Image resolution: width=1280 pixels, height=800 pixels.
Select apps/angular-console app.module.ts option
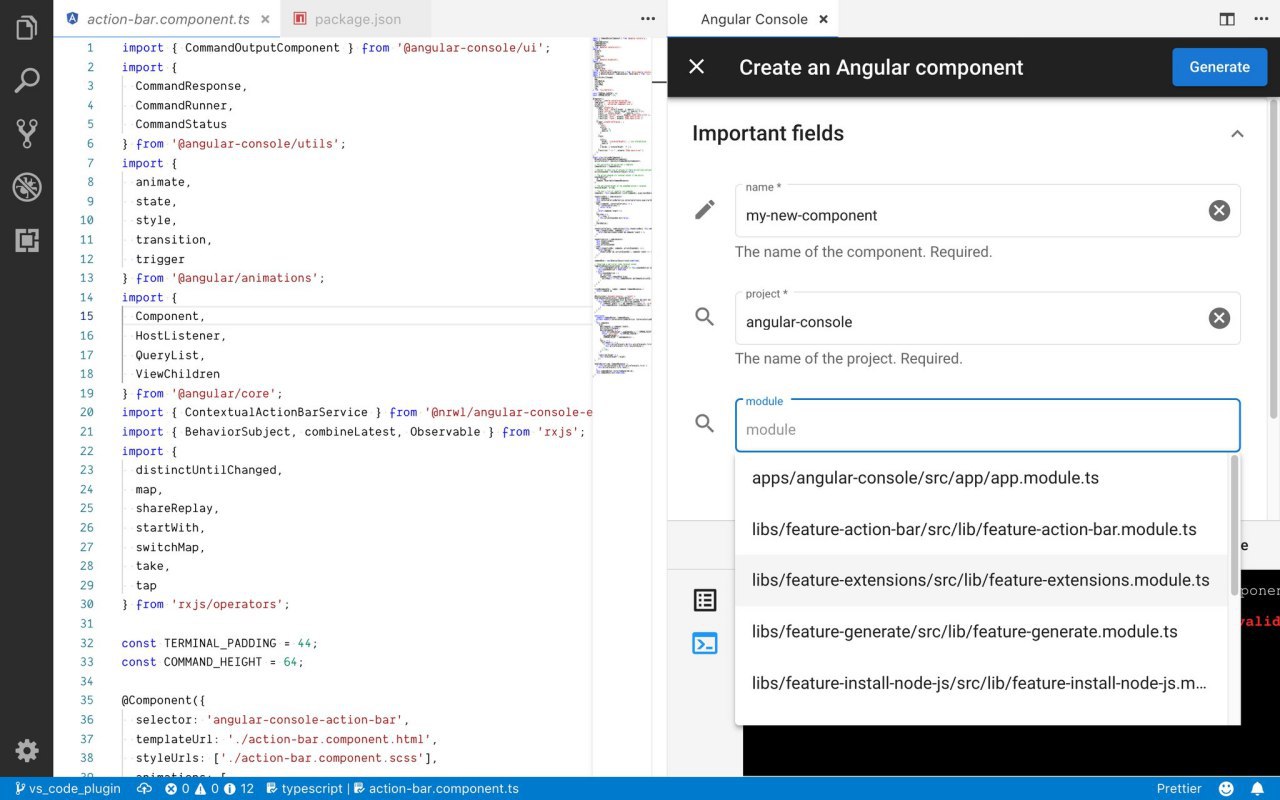(981, 478)
